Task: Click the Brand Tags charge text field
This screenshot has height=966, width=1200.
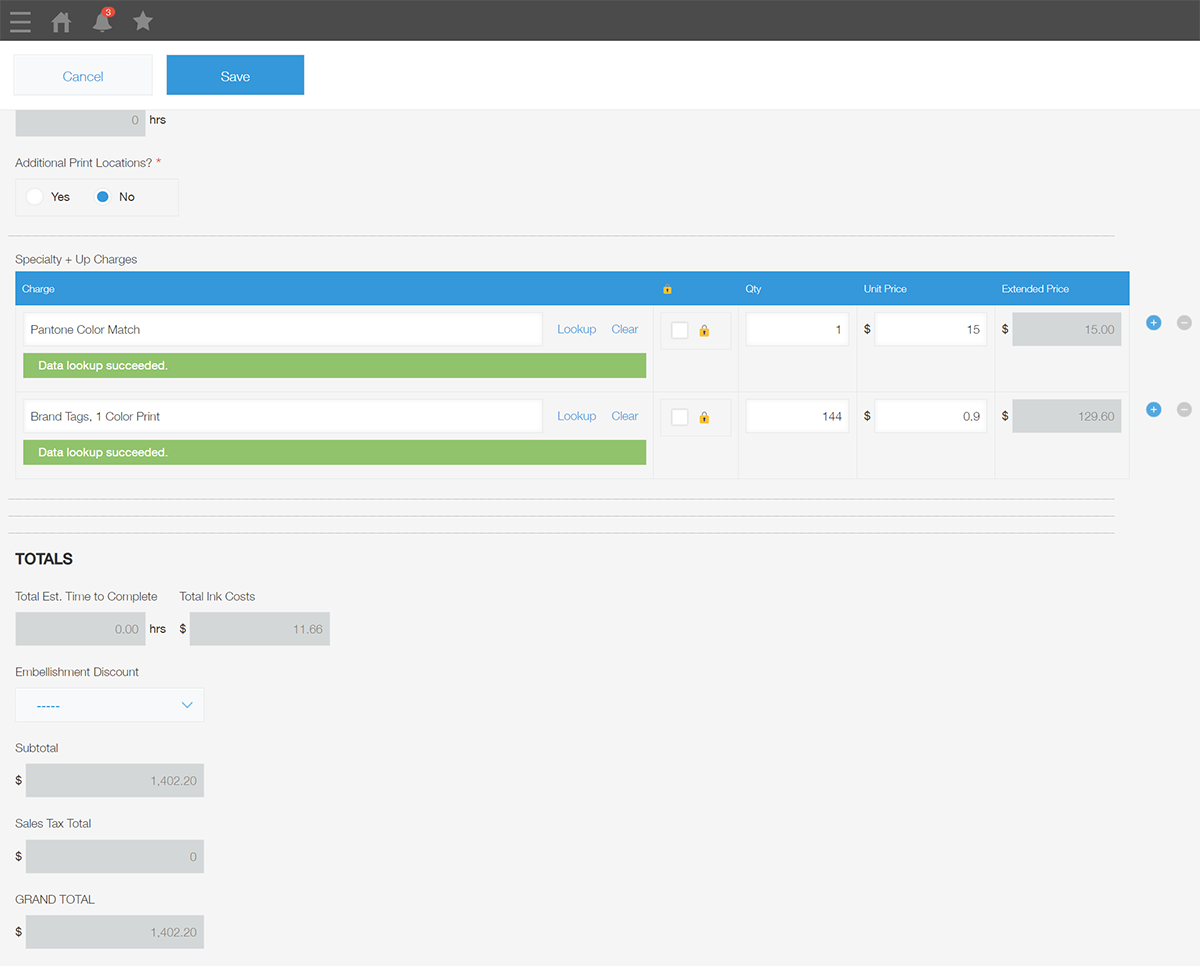Action: pos(282,416)
